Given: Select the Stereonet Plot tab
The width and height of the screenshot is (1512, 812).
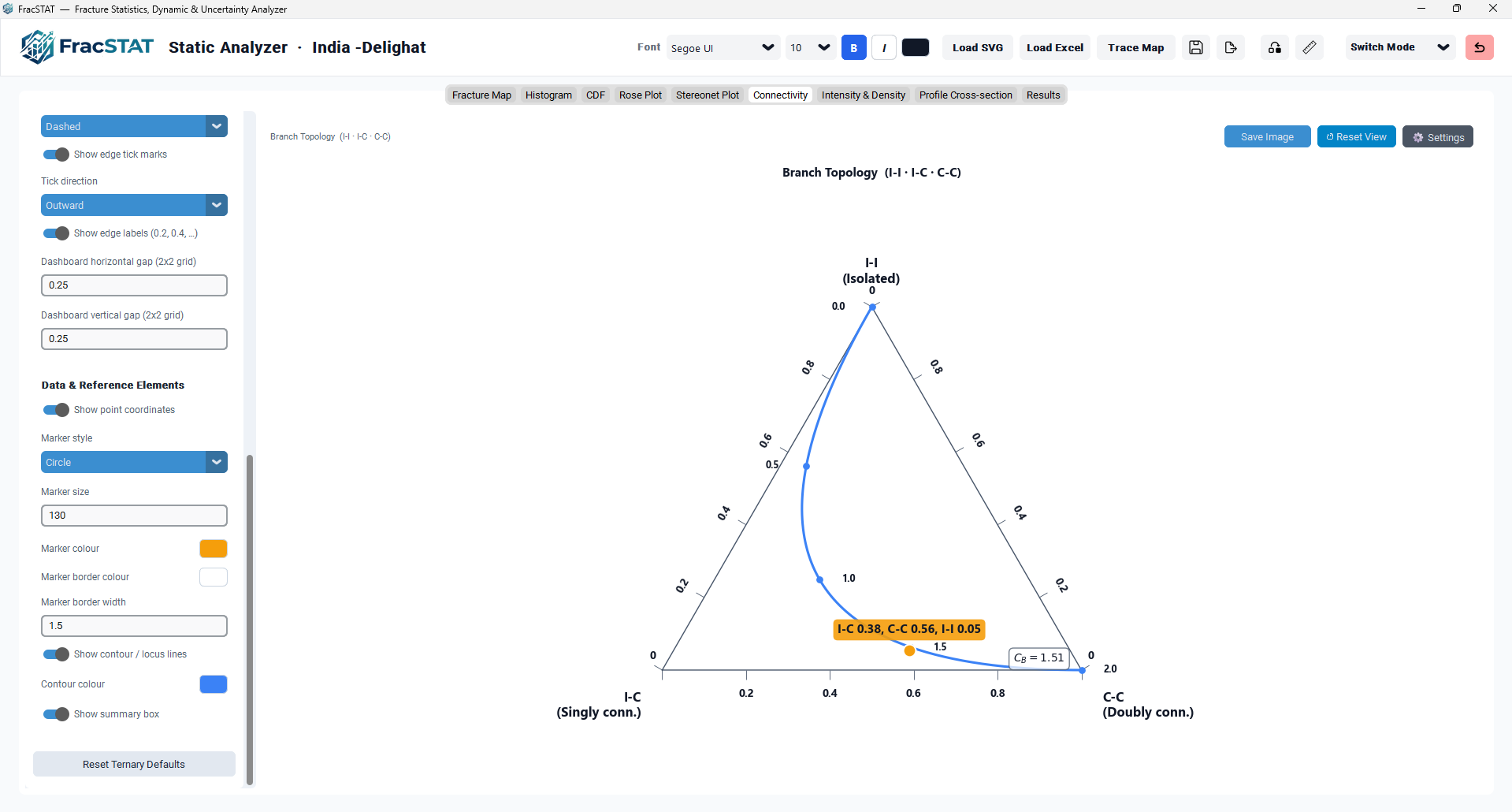Looking at the screenshot, I should [x=708, y=95].
